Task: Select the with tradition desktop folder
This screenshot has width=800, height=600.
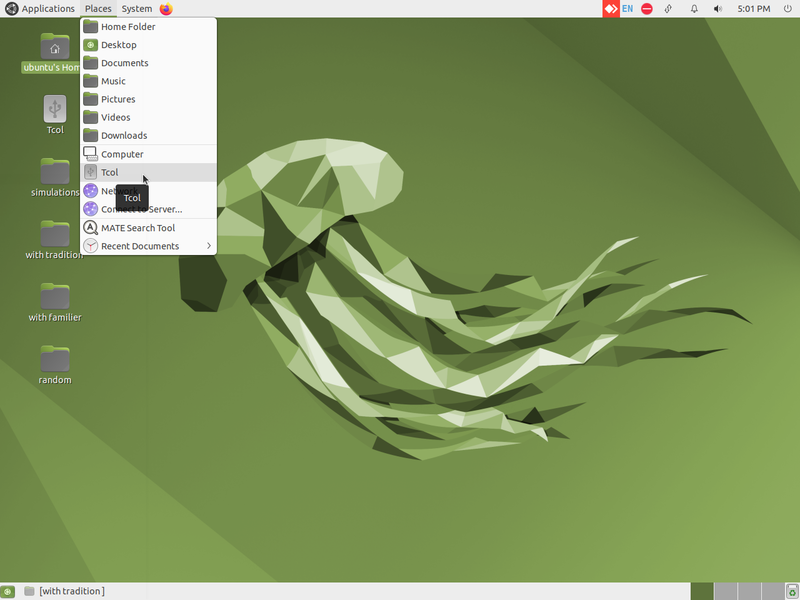Action: click(x=55, y=240)
